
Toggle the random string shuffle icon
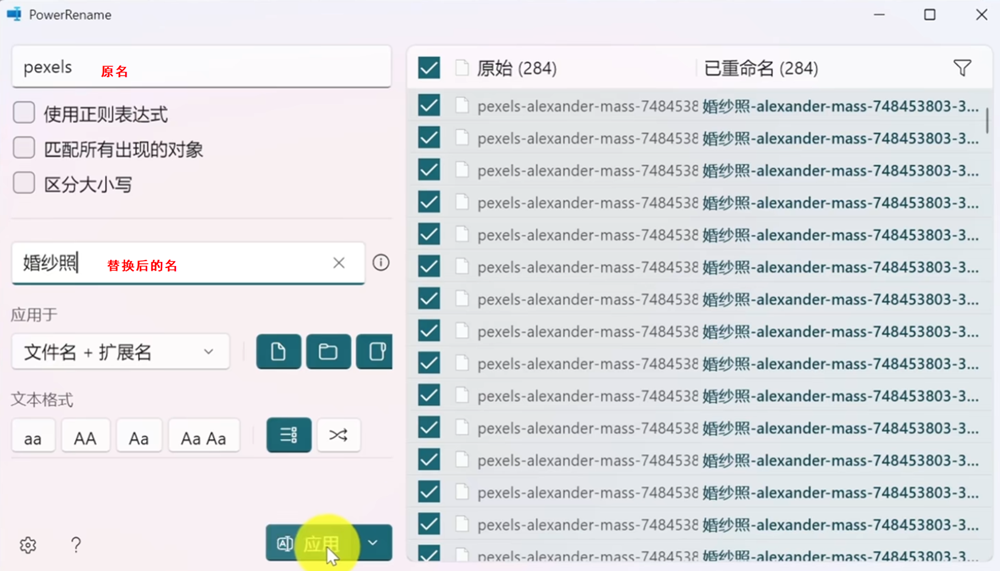(339, 435)
